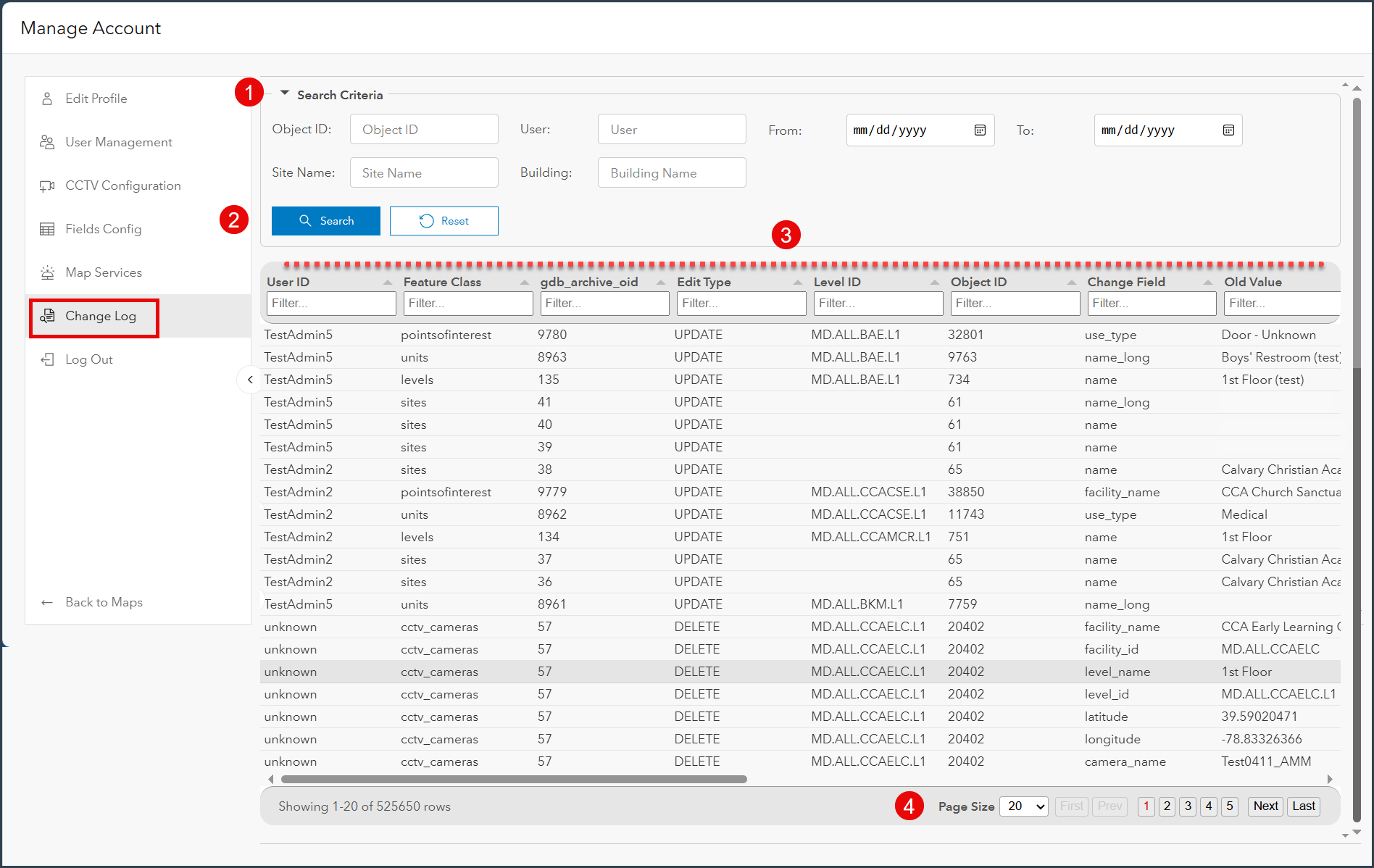1374x868 pixels.
Task: Open the To date calendar picker icon
Action: click(1228, 130)
